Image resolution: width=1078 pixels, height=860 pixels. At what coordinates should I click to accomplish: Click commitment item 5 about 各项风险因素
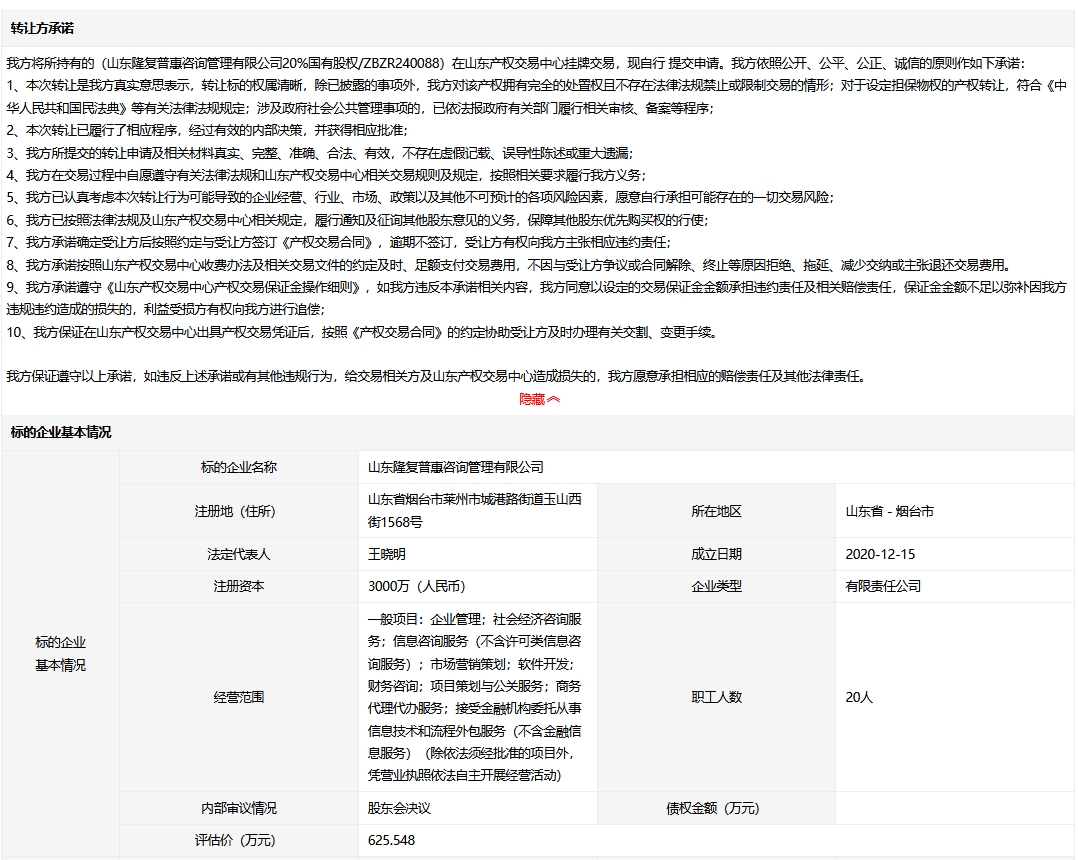pos(420,197)
